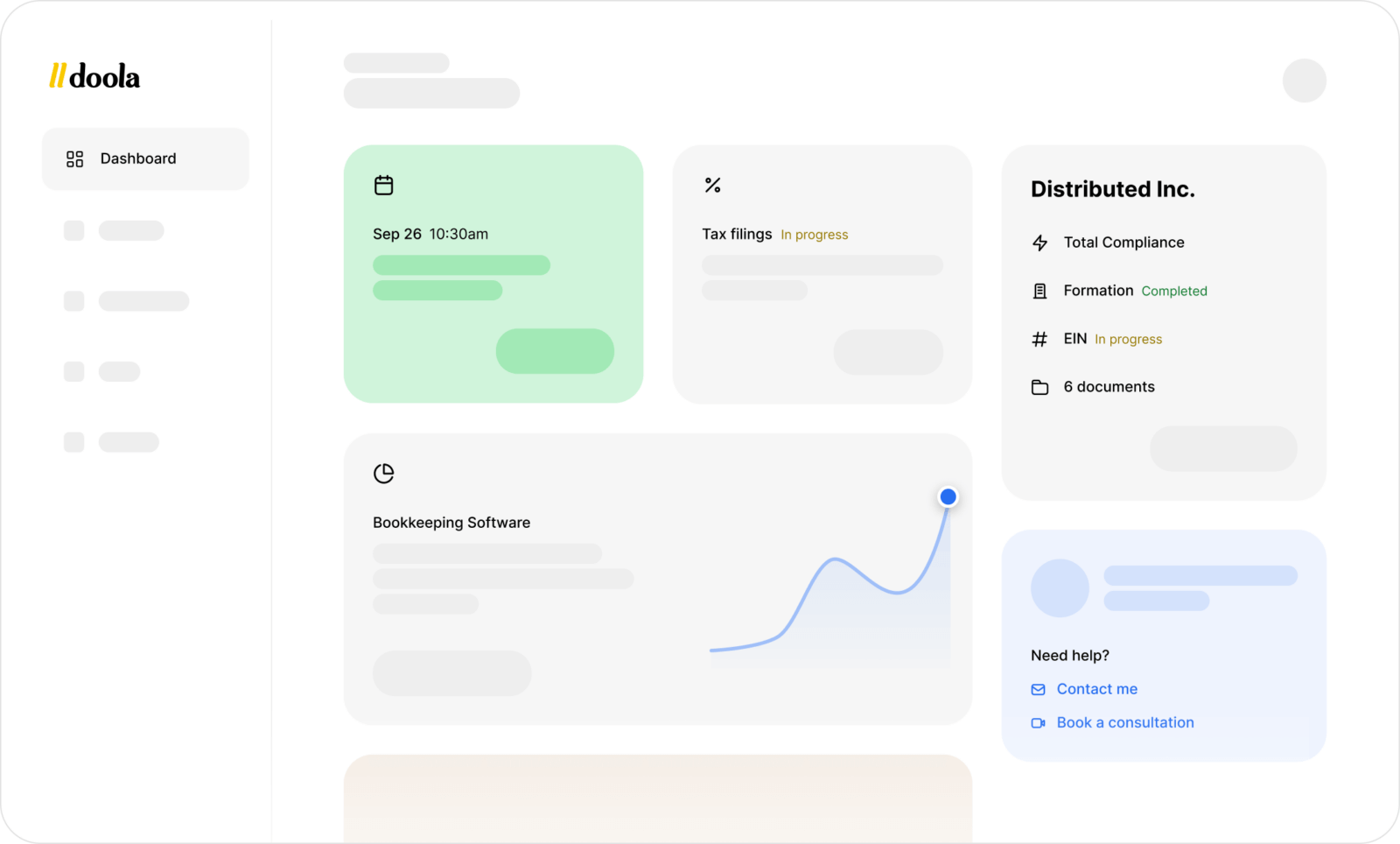
Task: Click the lightning icon next to Total Compliance
Action: click(1039, 243)
